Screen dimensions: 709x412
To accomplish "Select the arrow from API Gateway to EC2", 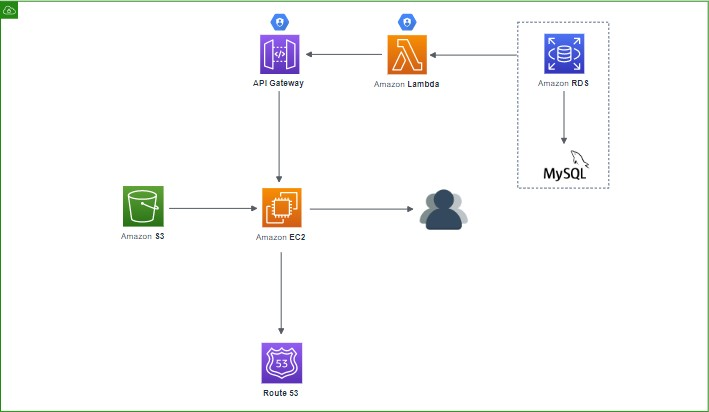I will click(279, 137).
